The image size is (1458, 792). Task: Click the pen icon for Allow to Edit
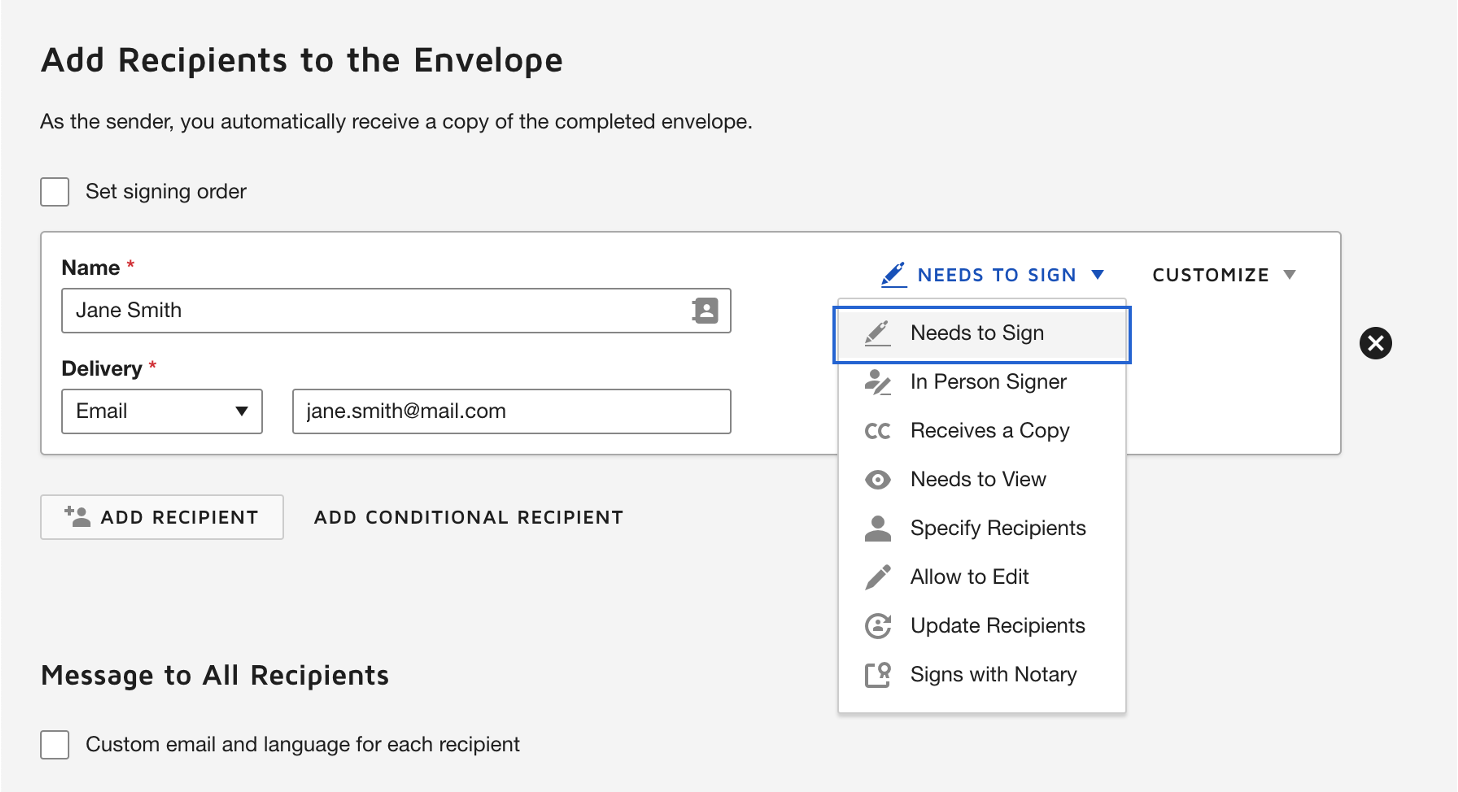click(x=877, y=577)
